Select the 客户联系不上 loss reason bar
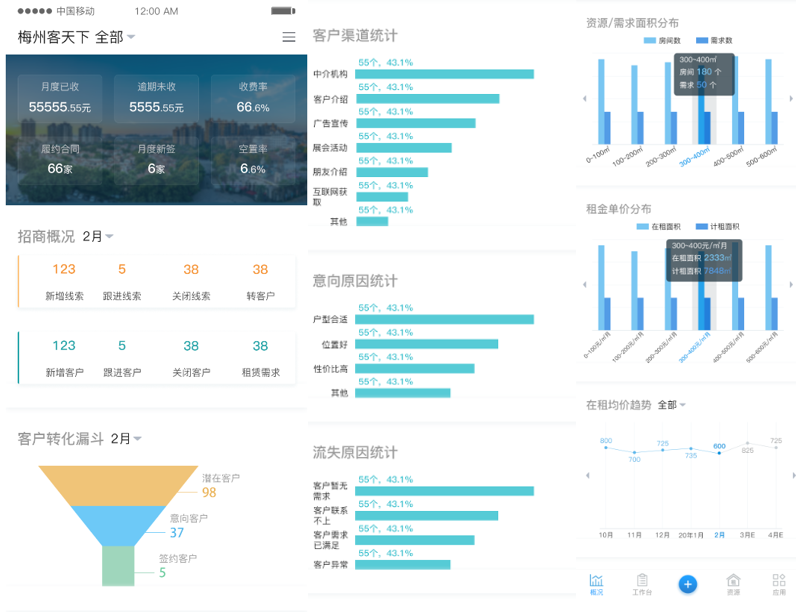The width and height of the screenshot is (802, 615). pos(427,516)
